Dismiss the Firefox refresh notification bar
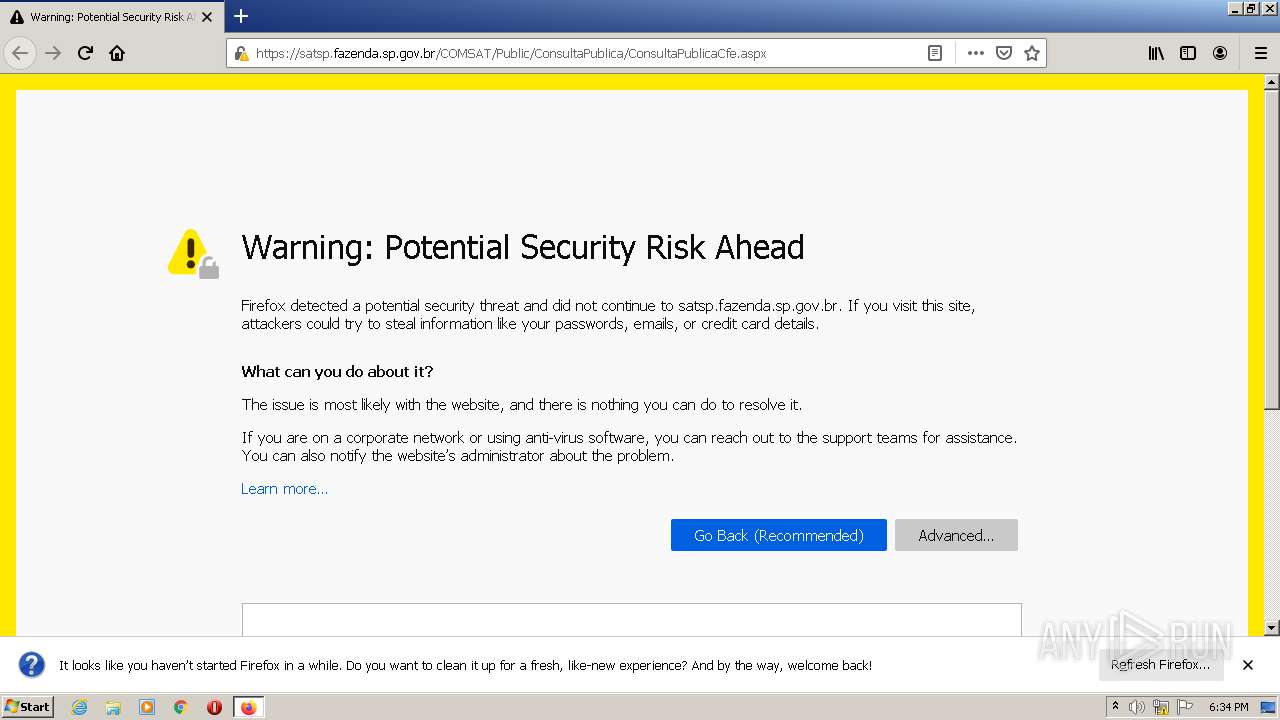The image size is (1280, 720). click(1248, 665)
